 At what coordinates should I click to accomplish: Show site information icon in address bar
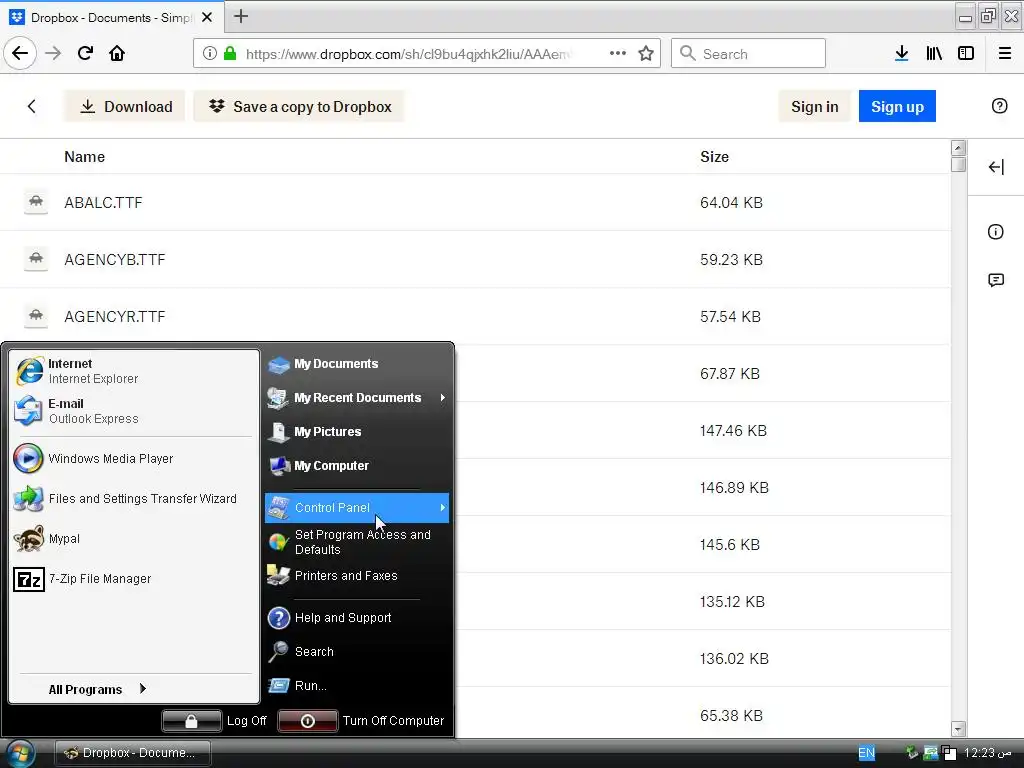tap(209, 53)
